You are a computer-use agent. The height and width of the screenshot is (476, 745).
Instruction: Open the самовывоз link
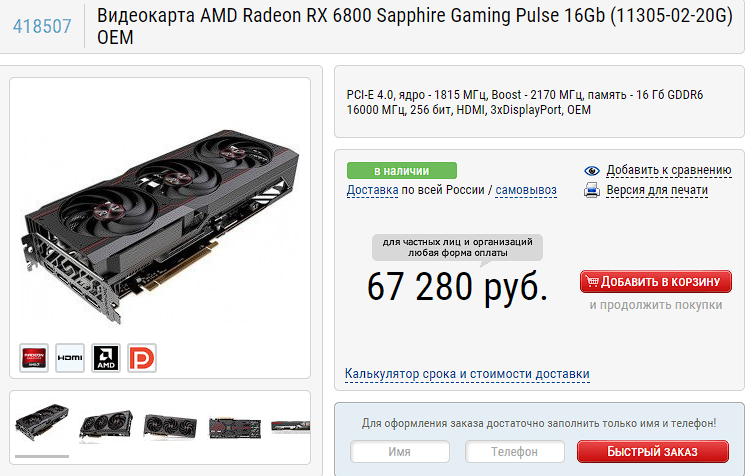click(526, 190)
